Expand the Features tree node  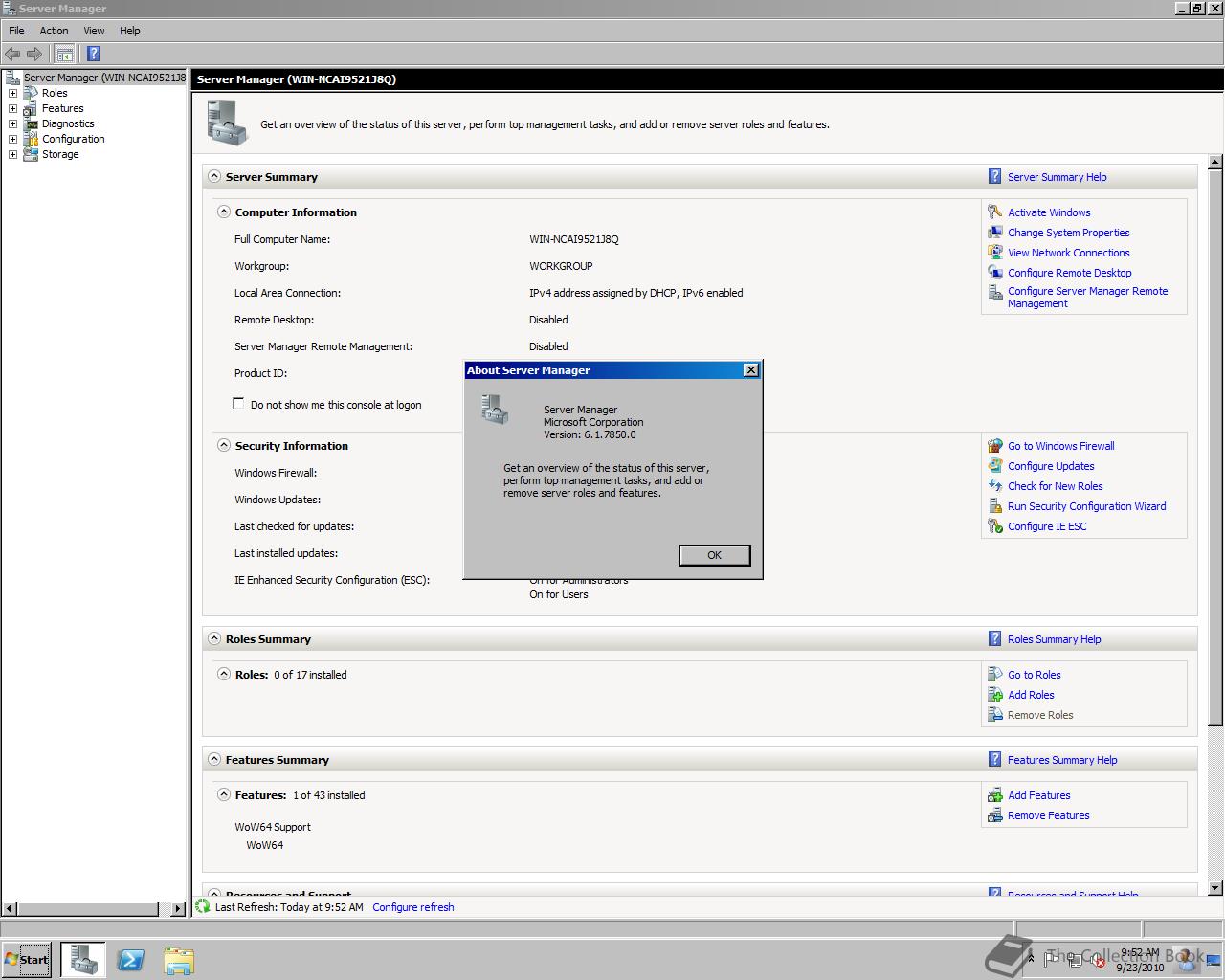(12, 108)
